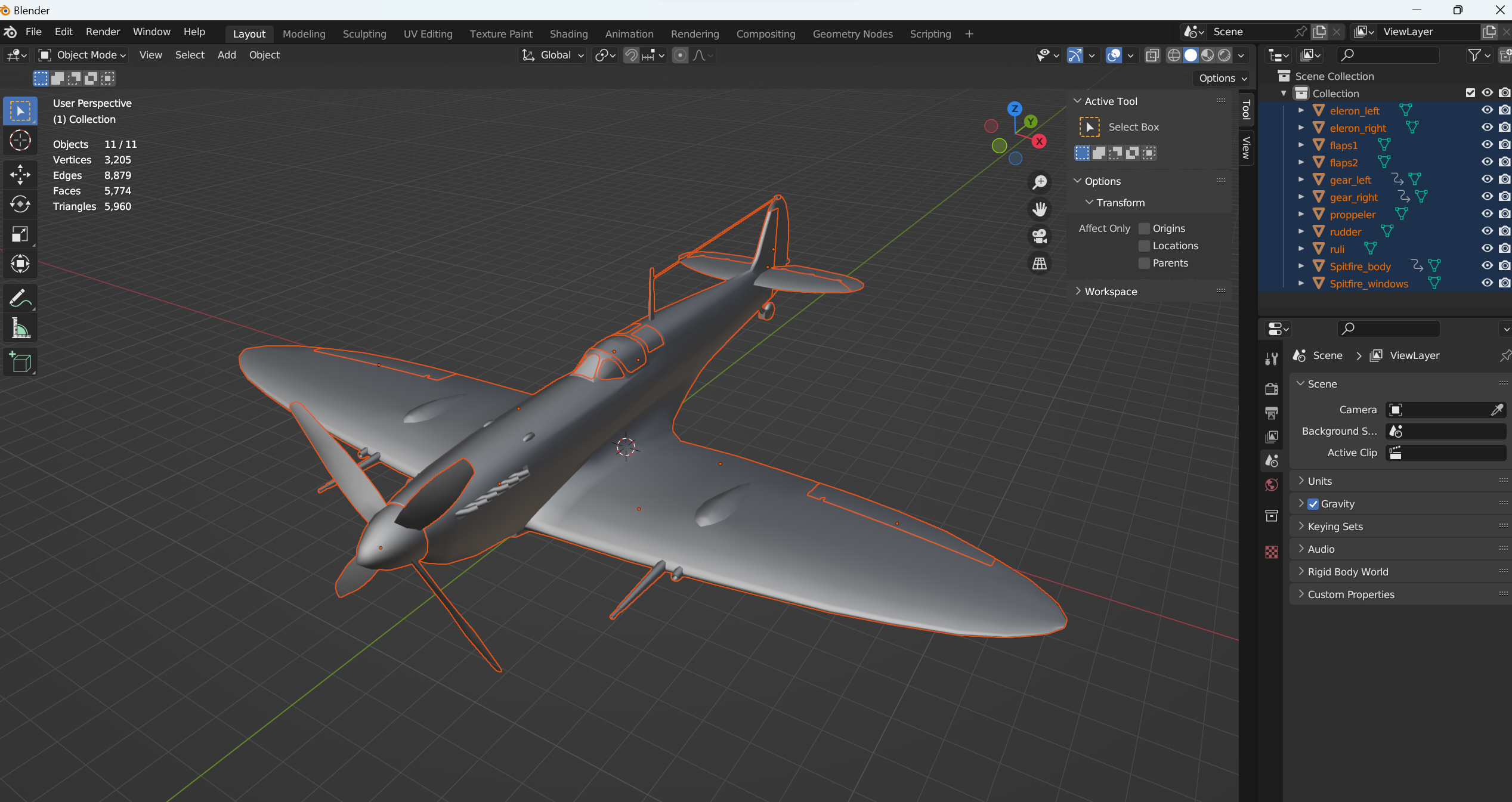Switch to the Sculpting workspace tab
The height and width of the screenshot is (802, 1512).
tap(364, 34)
